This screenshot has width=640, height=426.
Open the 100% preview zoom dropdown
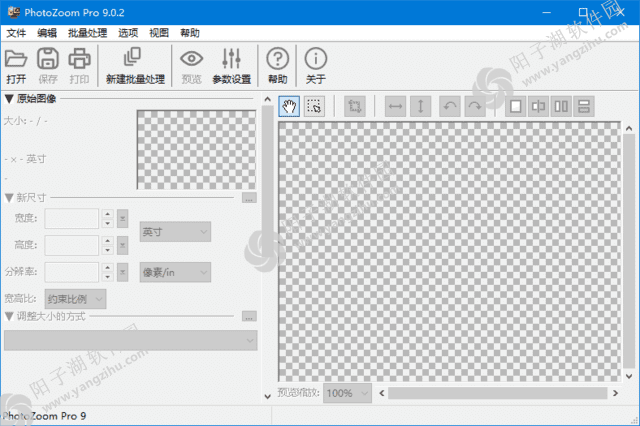[347, 393]
